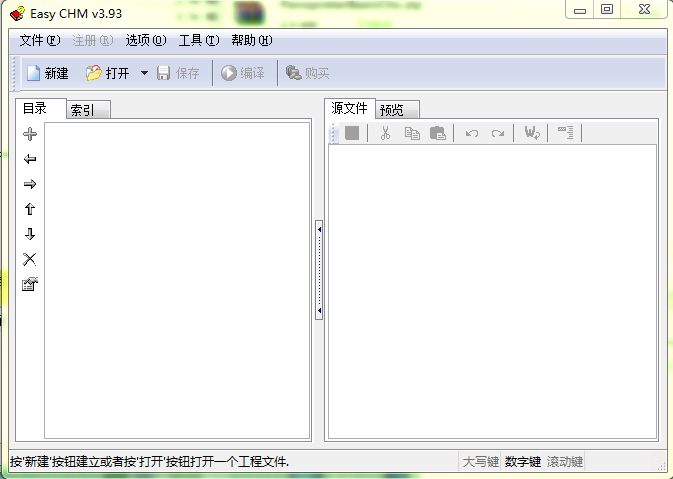
Task: Click the 大写键 caps lock status indicator
Action: click(x=480, y=462)
